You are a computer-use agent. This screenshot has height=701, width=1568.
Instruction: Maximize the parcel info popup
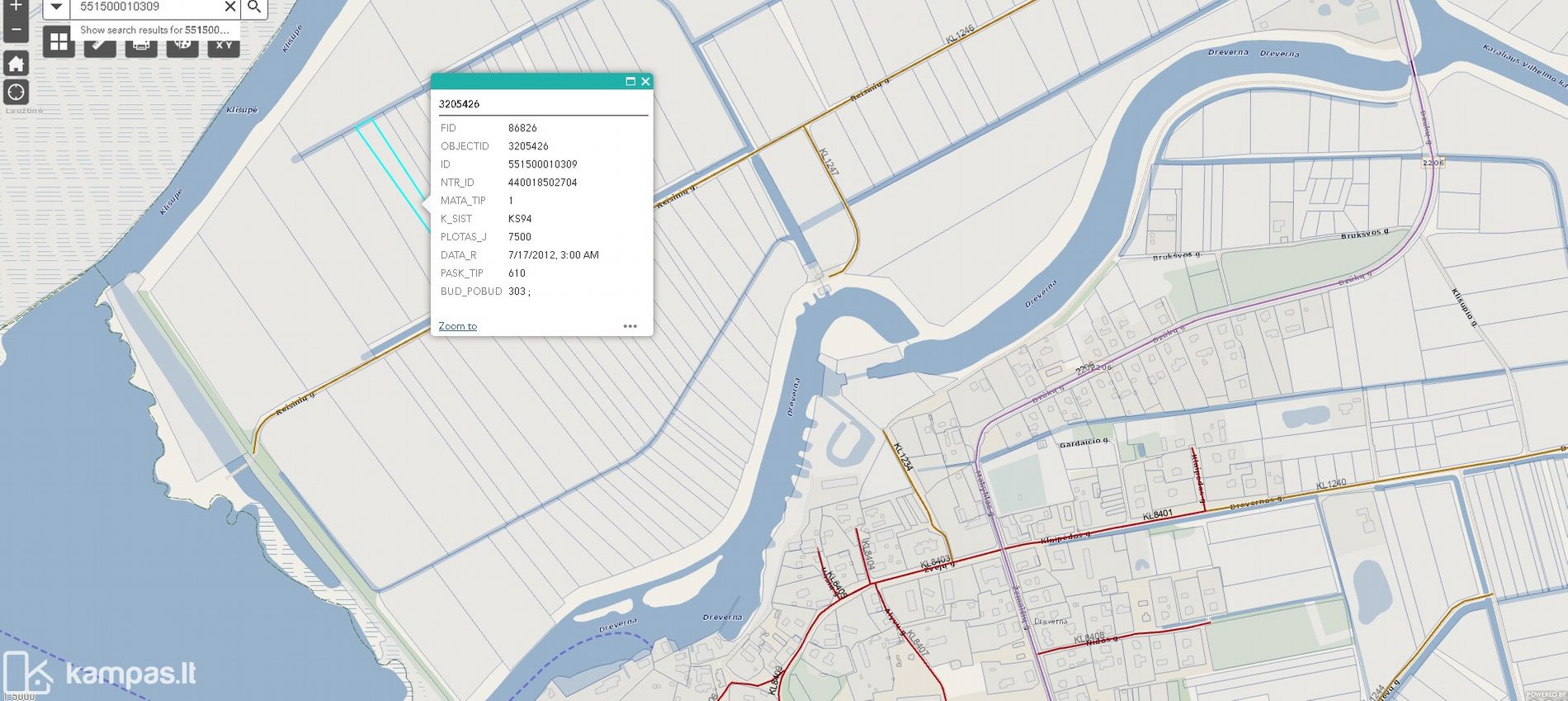[x=631, y=81]
